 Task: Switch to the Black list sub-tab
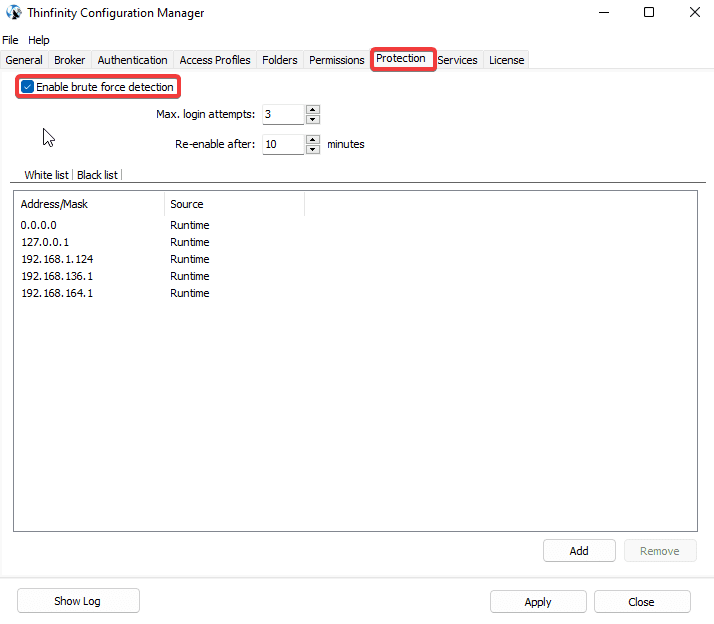97,175
